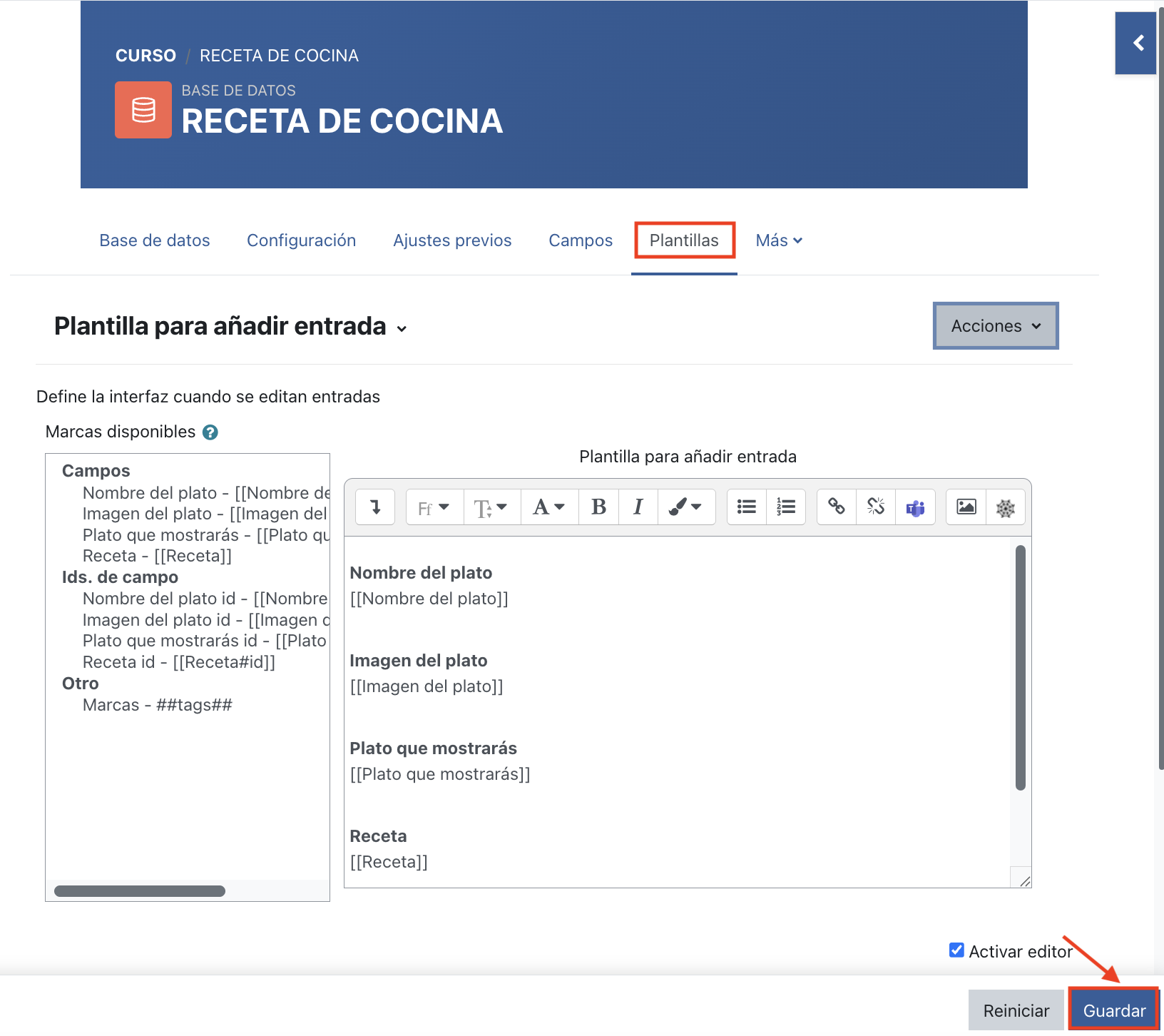
Task: Click '[[Receta]]' in the editor
Action: point(389,862)
